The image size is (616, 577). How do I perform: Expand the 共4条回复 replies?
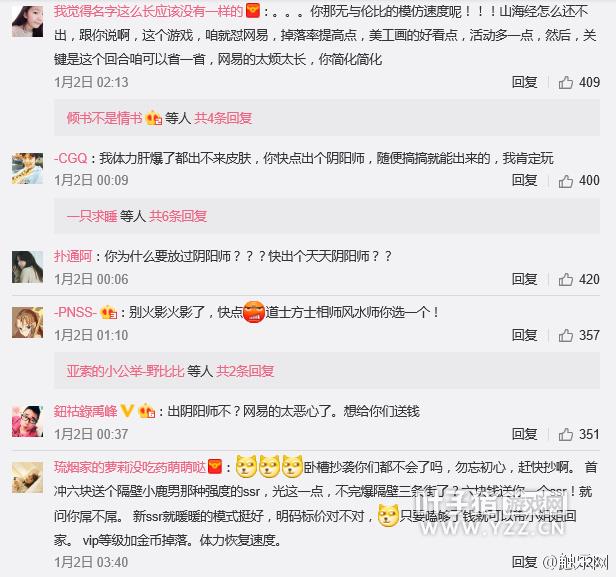point(223,118)
